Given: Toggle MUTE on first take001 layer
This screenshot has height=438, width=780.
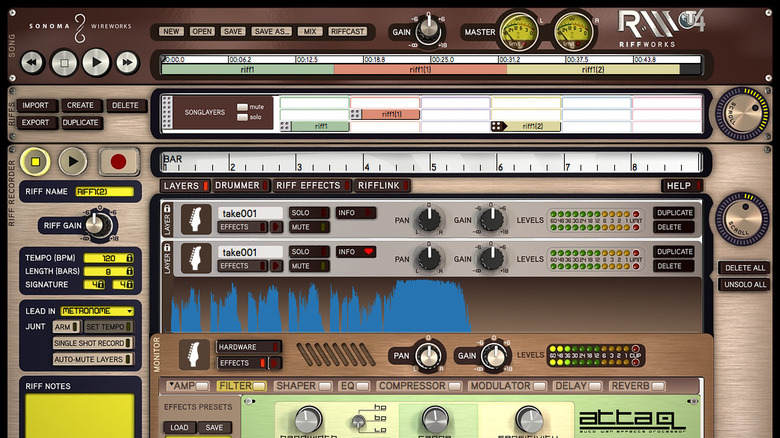Looking at the screenshot, I should (x=309, y=227).
